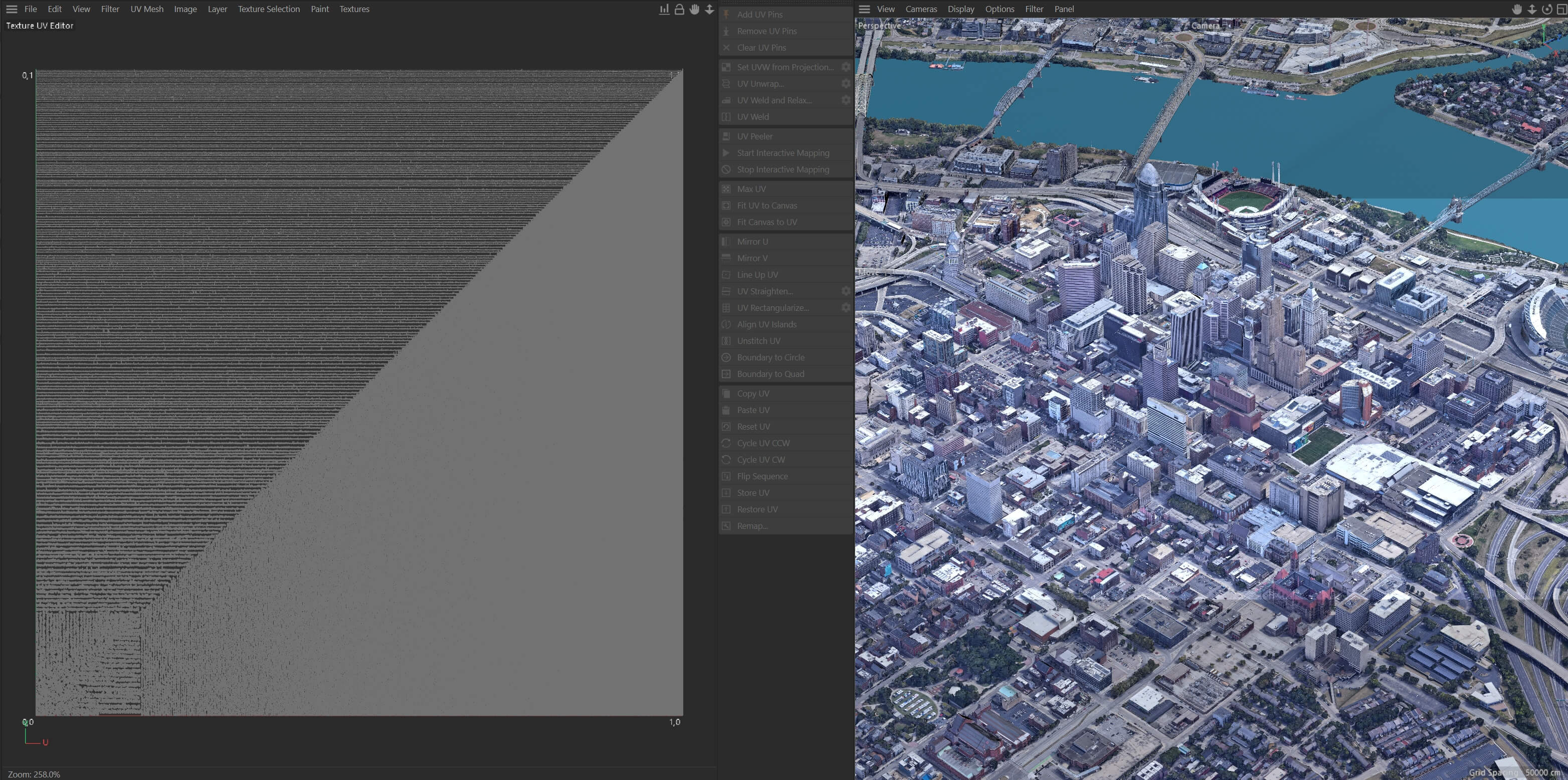Toggle the viewport layout icon in Perspective view
The width and height of the screenshot is (1568, 780).
point(1561,9)
